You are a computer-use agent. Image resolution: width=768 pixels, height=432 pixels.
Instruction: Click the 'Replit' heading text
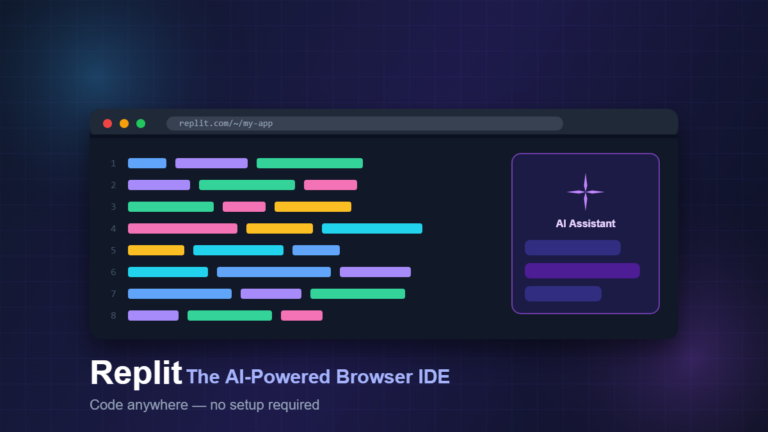pos(136,374)
